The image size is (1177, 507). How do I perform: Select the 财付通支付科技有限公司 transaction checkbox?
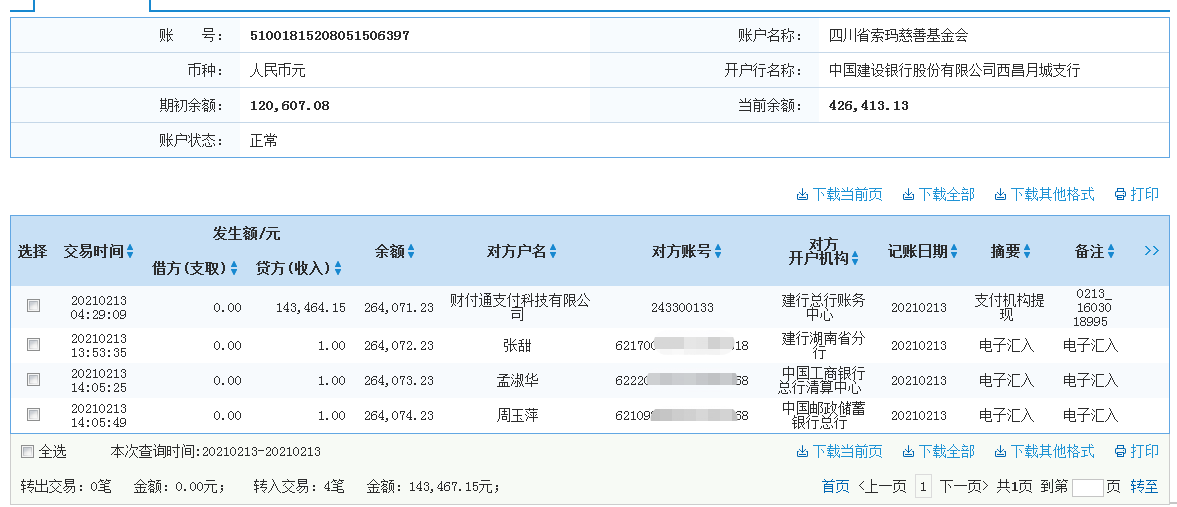(x=34, y=306)
